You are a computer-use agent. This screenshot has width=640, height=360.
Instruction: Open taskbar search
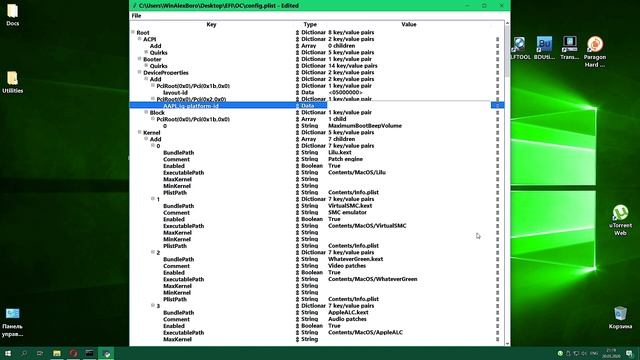point(24,353)
